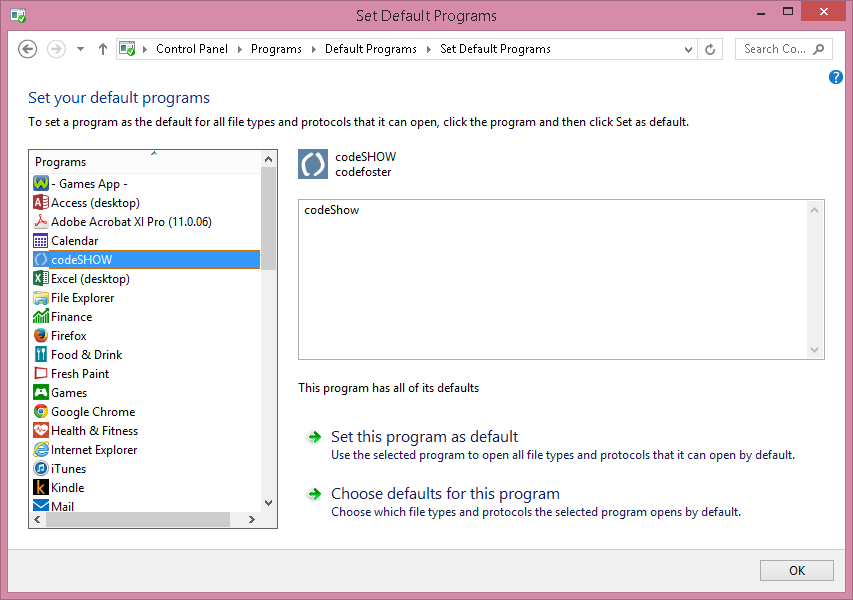This screenshot has width=853, height=600.
Task: Select Calendar in the programs list
Action: [75, 240]
